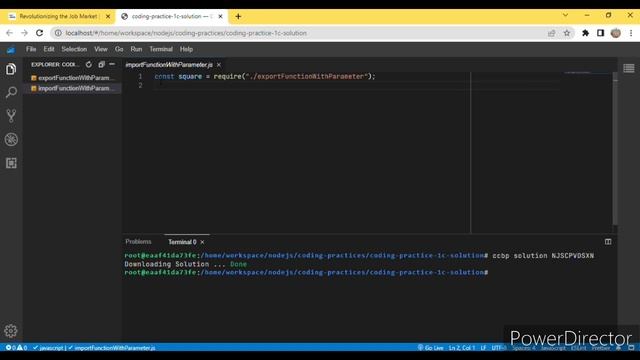Open the browser side panel icon
Screen dimensions: 640x360
point(600,33)
